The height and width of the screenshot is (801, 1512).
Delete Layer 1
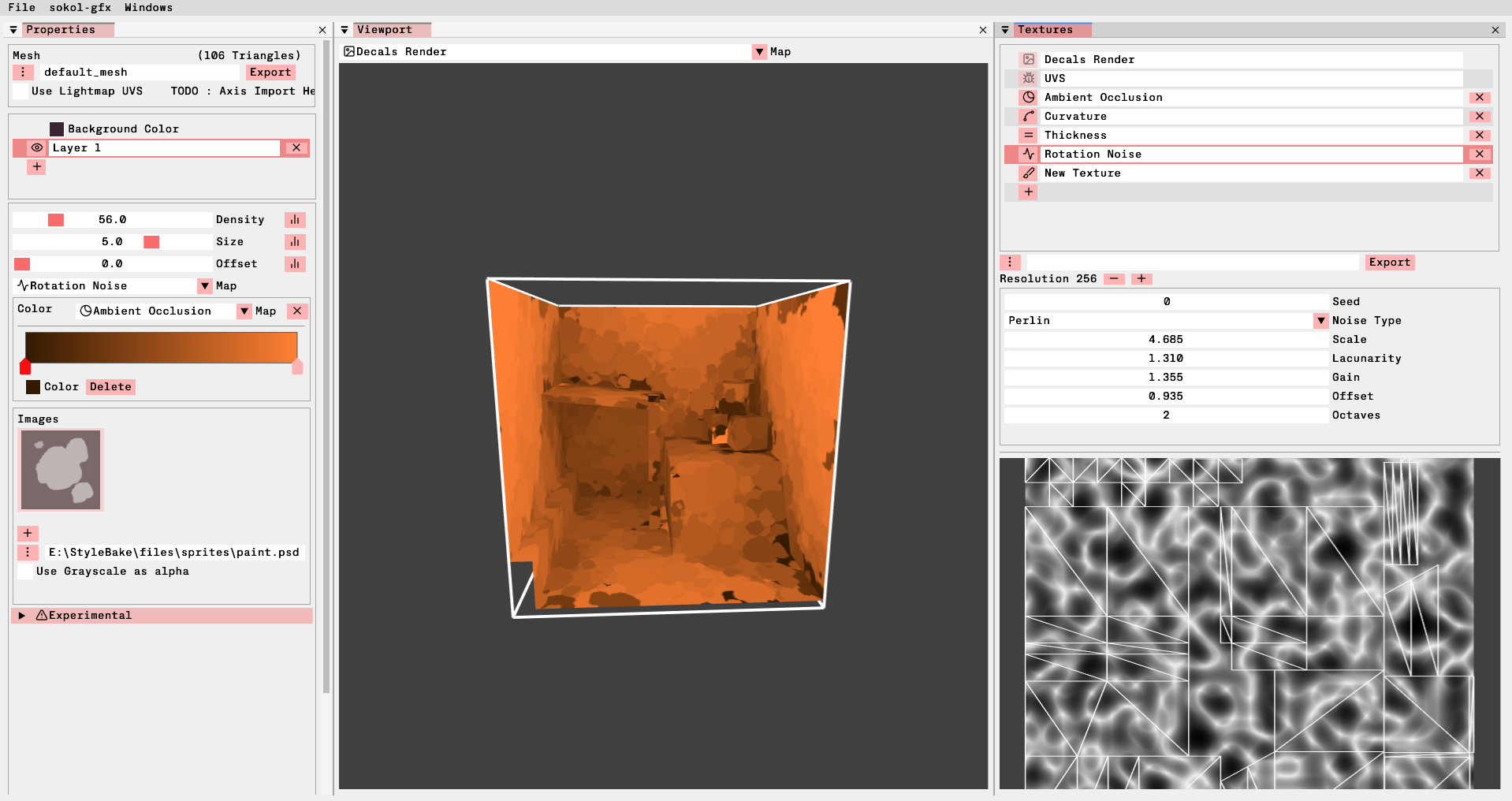pos(296,147)
